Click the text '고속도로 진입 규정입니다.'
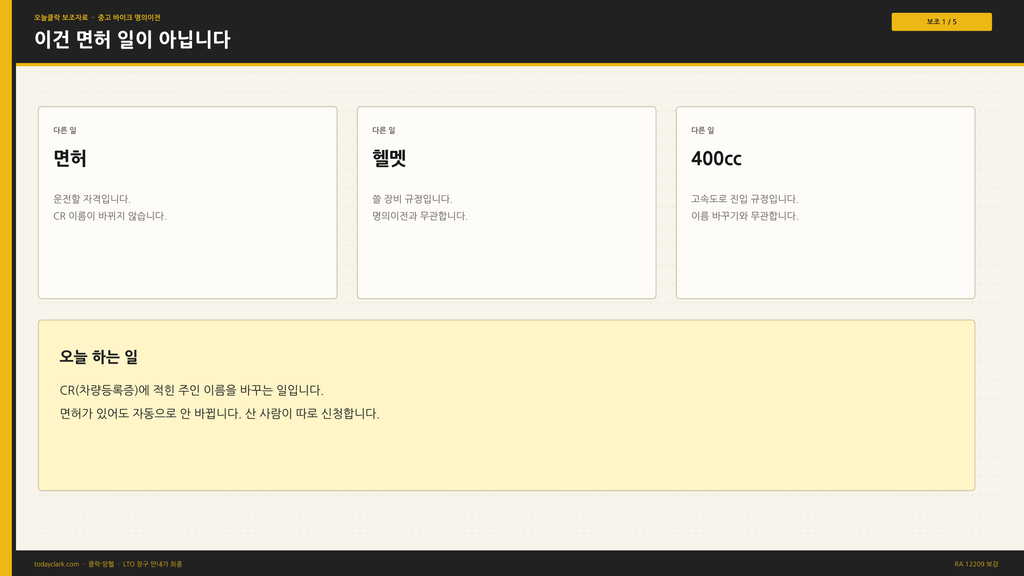 coord(744,199)
